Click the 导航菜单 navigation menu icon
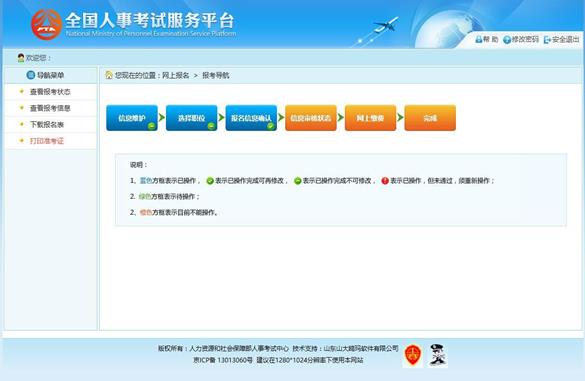 tap(31, 75)
